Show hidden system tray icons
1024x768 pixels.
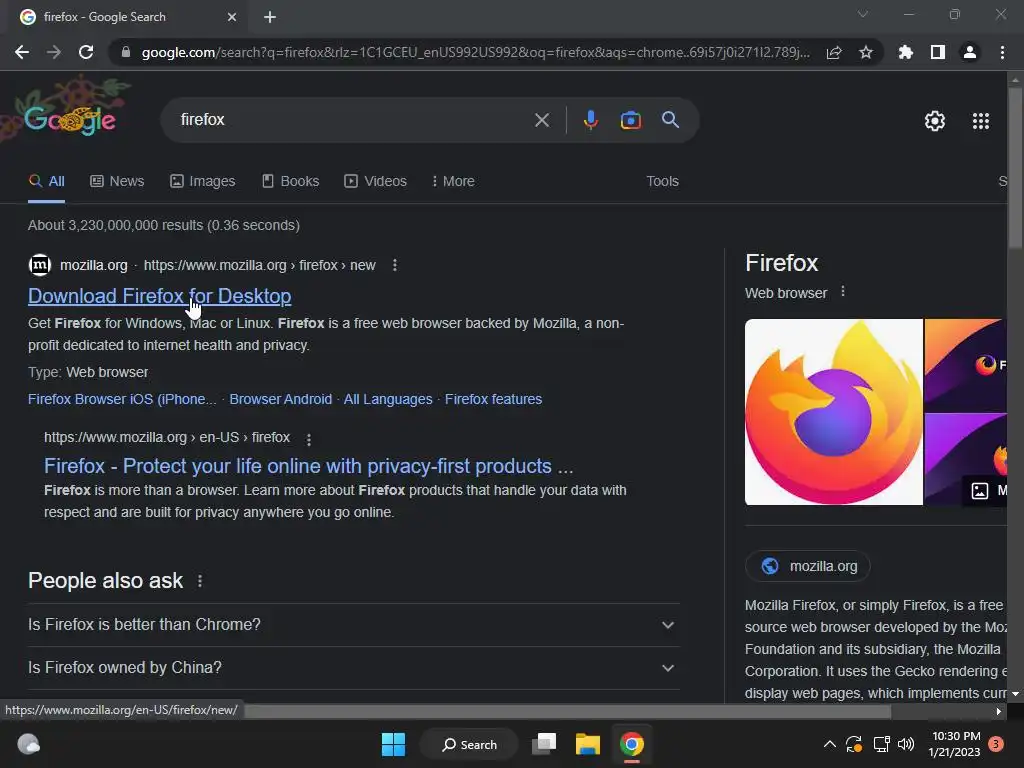tap(829, 744)
